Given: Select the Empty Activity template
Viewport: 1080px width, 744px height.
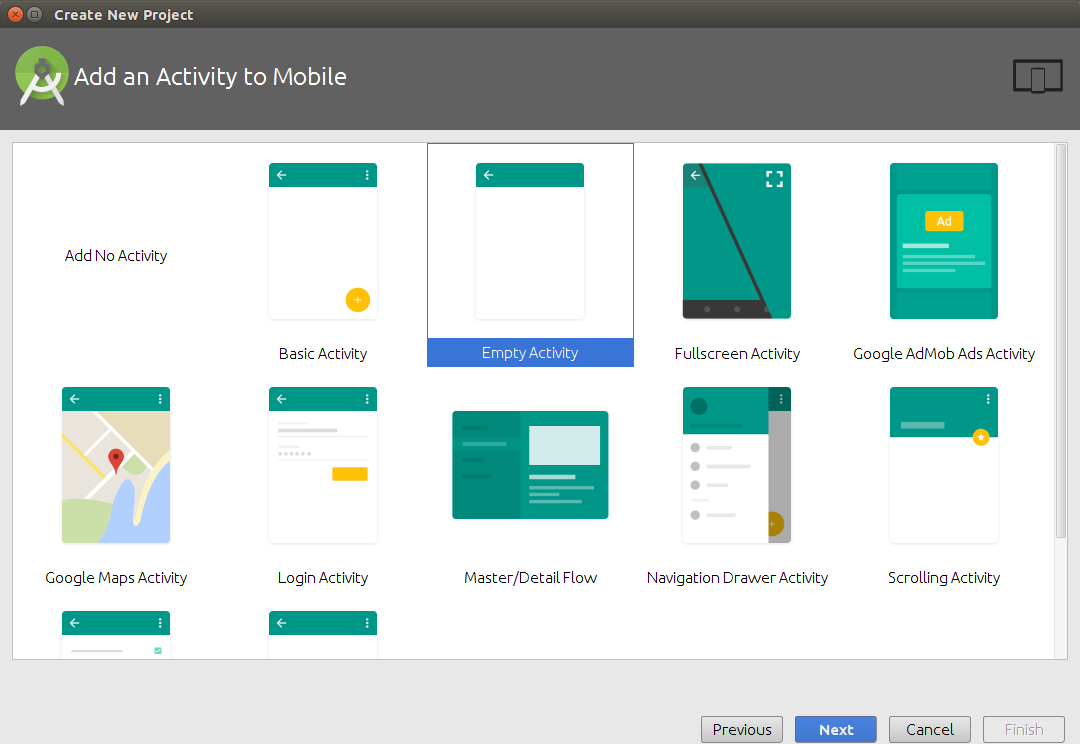Looking at the screenshot, I should [530, 255].
